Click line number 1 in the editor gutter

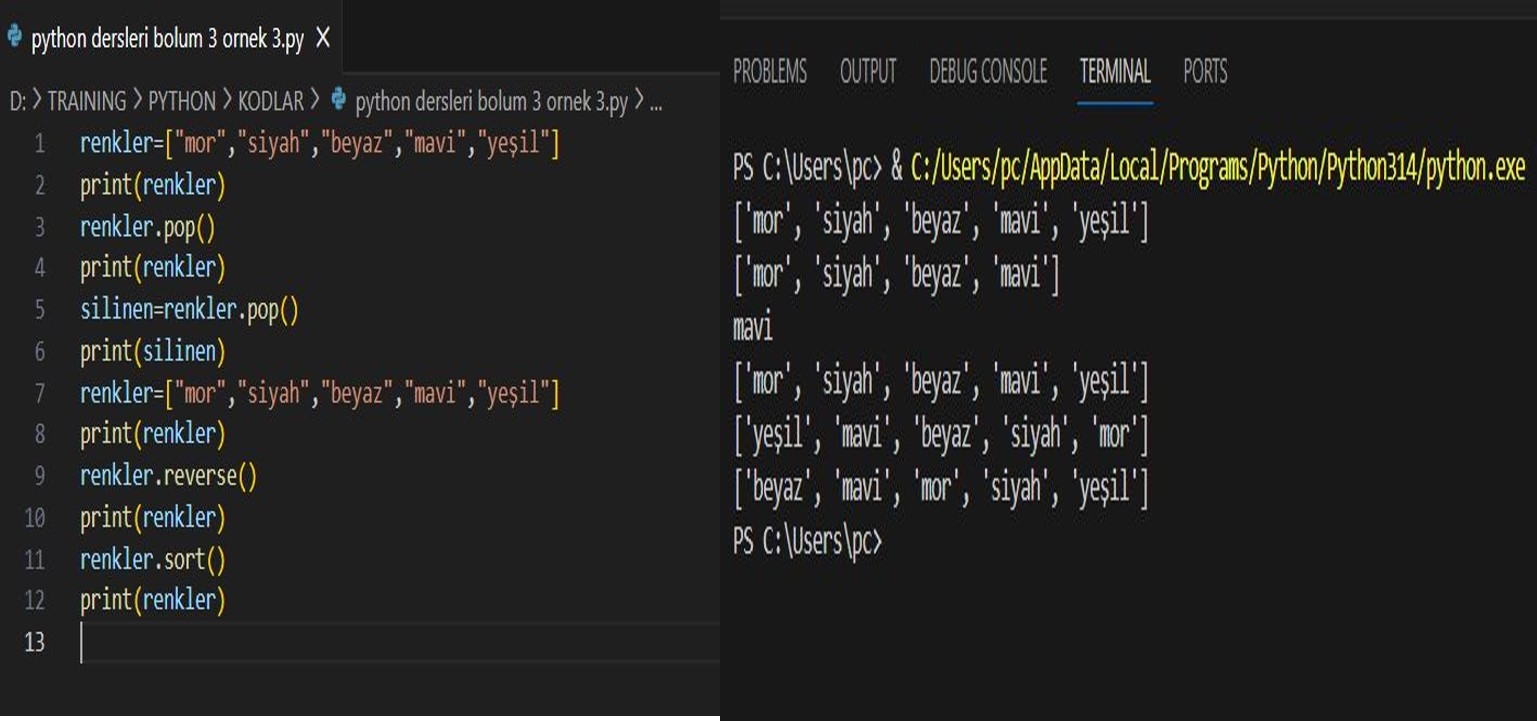tap(39, 144)
